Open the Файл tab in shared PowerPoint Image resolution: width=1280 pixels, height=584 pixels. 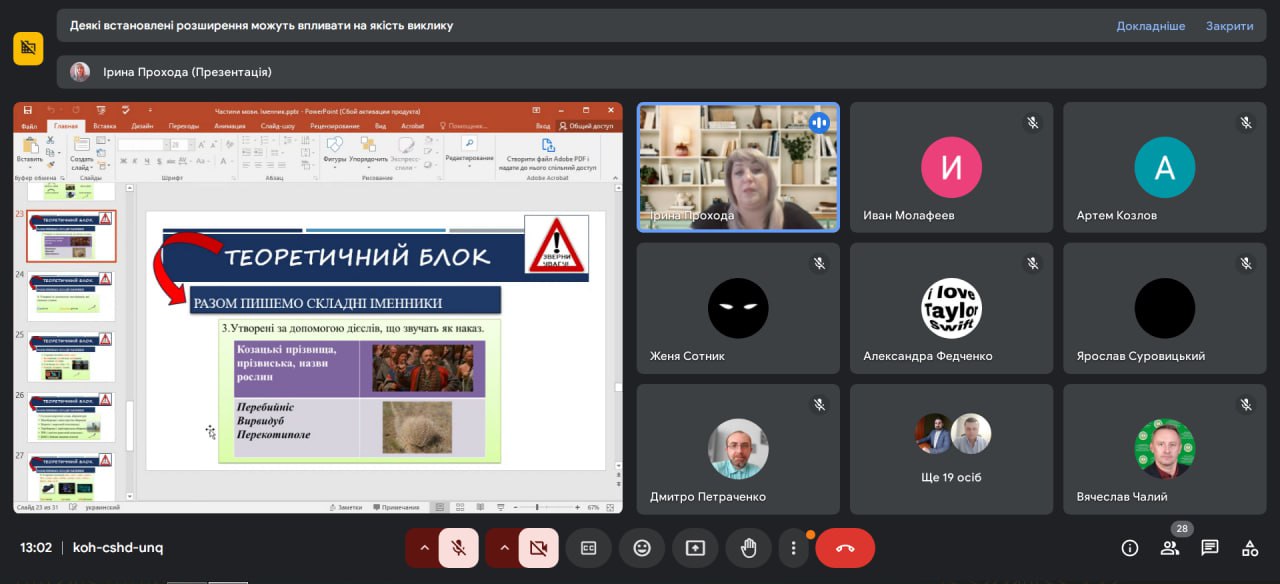[29, 127]
